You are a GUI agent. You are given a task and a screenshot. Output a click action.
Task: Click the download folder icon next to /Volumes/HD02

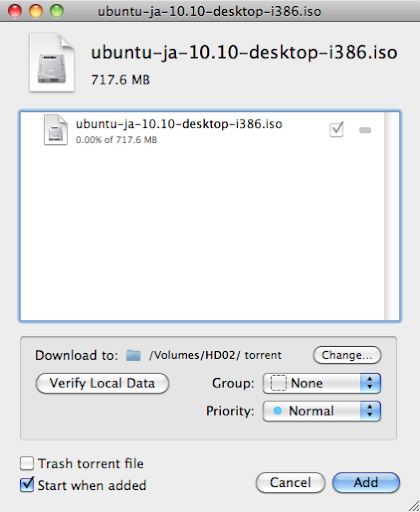coord(133,355)
